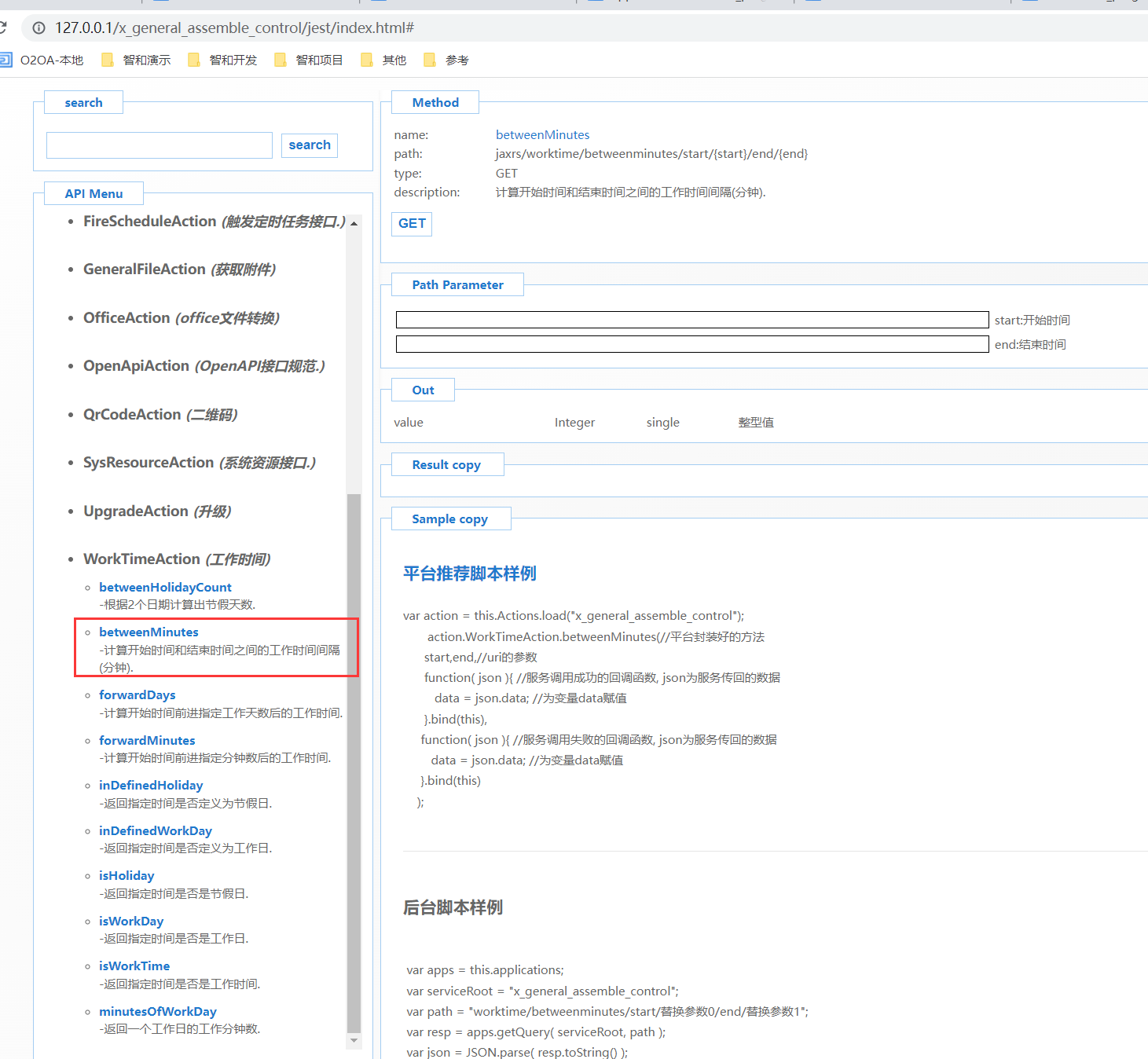Expand OfficeAction in API menu
The height and width of the screenshot is (1059, 1148).
[x=182, y=318]
